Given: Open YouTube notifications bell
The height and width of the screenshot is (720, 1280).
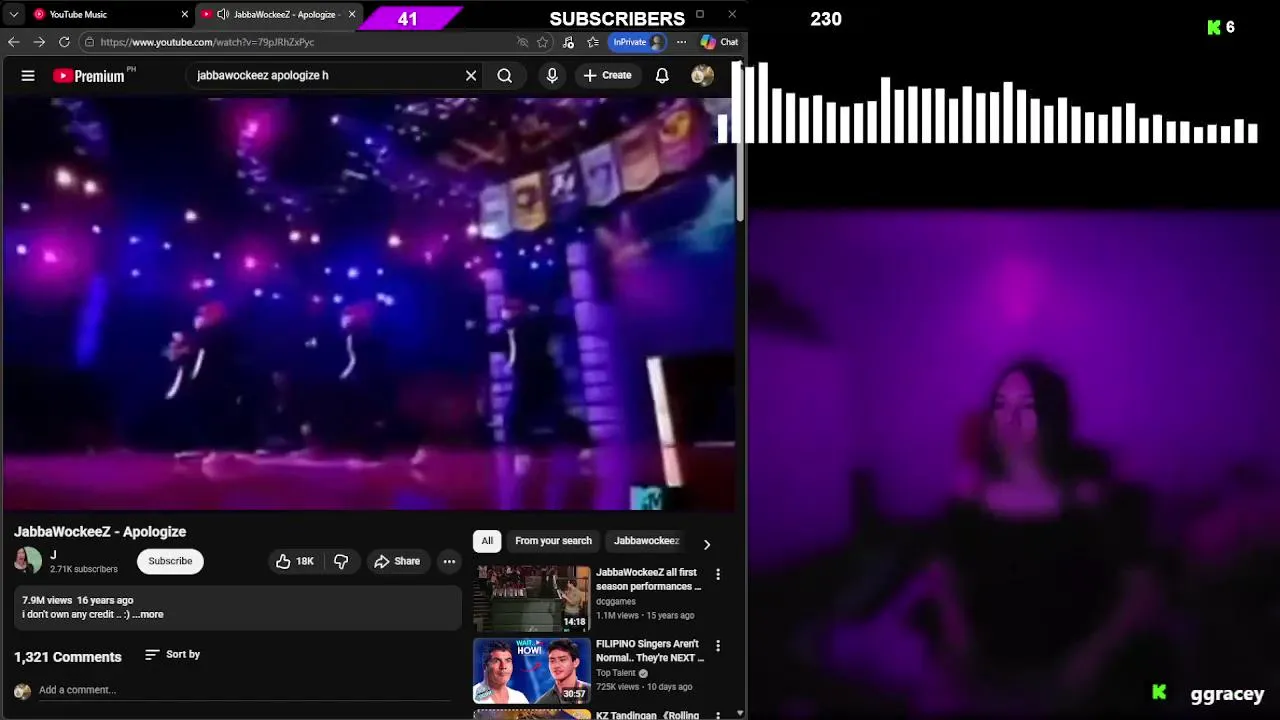Looking at the screenshot, I should click(662, 75).
